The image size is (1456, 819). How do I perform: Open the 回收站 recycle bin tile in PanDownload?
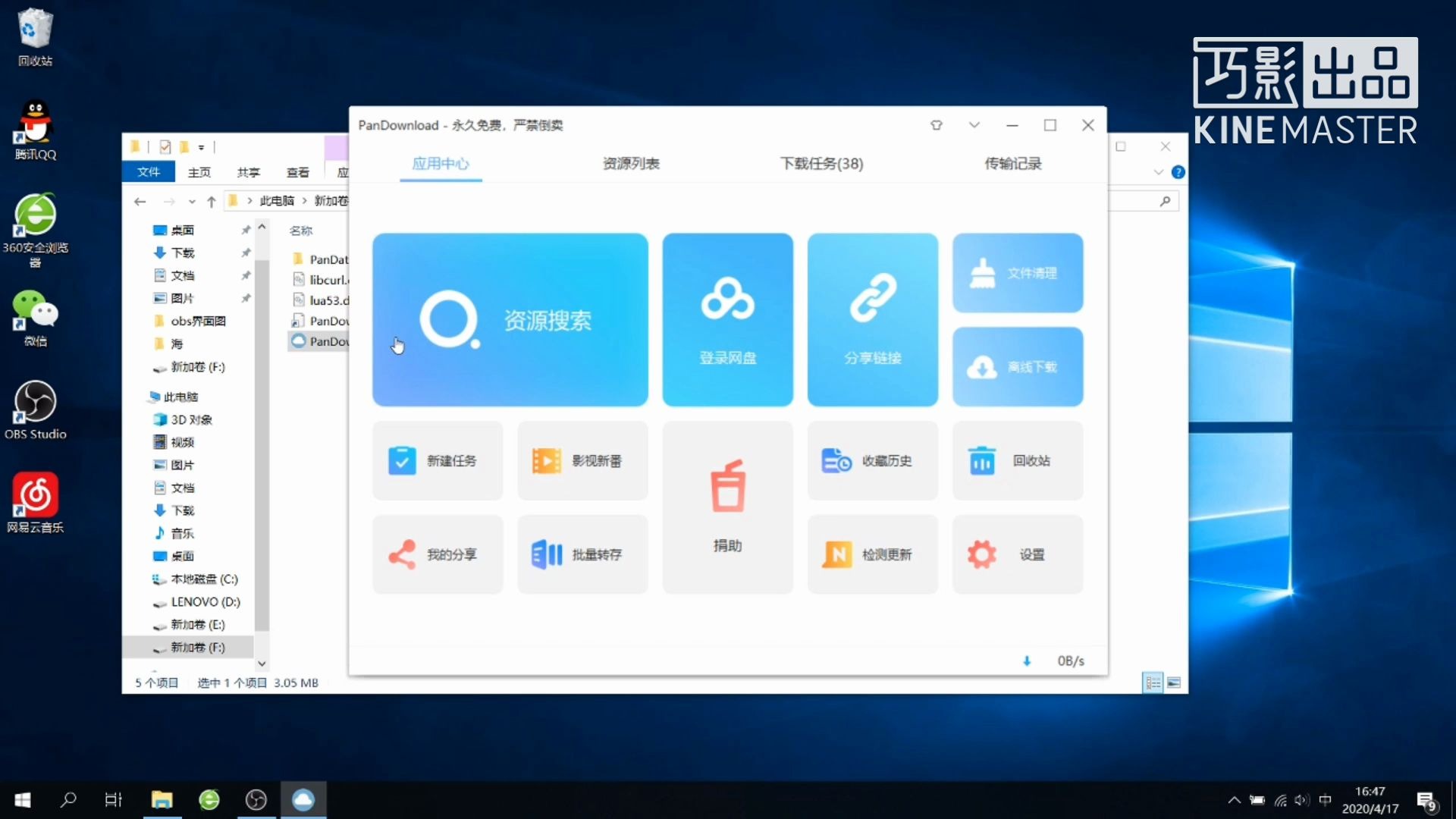pyautogui.click(x=1017, y=460)
